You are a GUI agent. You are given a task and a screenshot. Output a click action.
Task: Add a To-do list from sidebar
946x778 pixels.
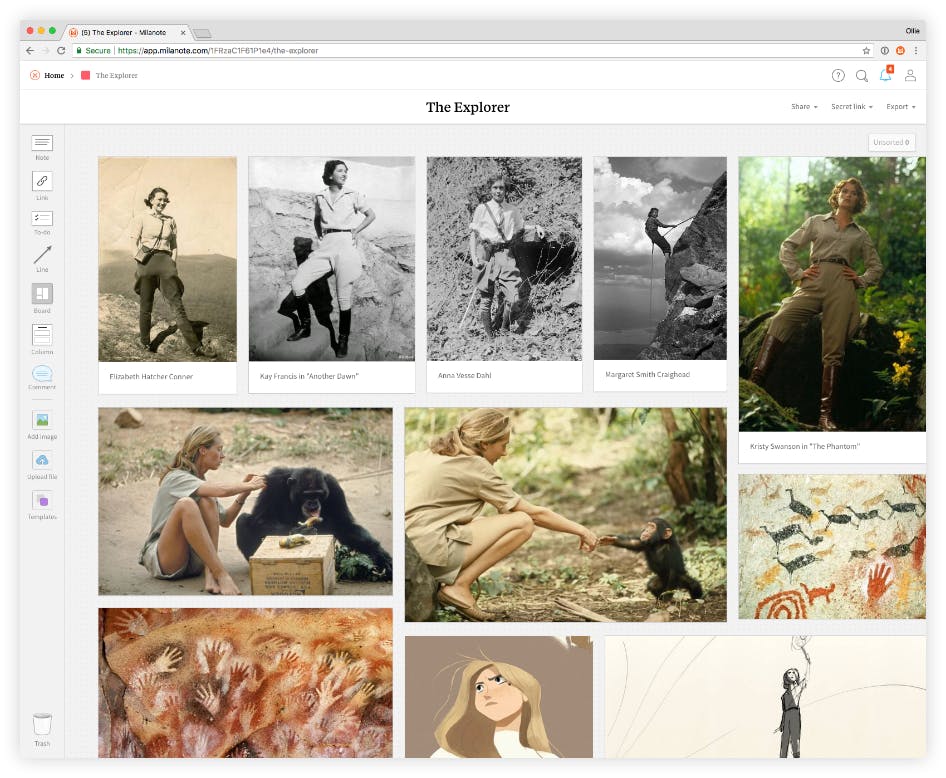coord(42,218)
